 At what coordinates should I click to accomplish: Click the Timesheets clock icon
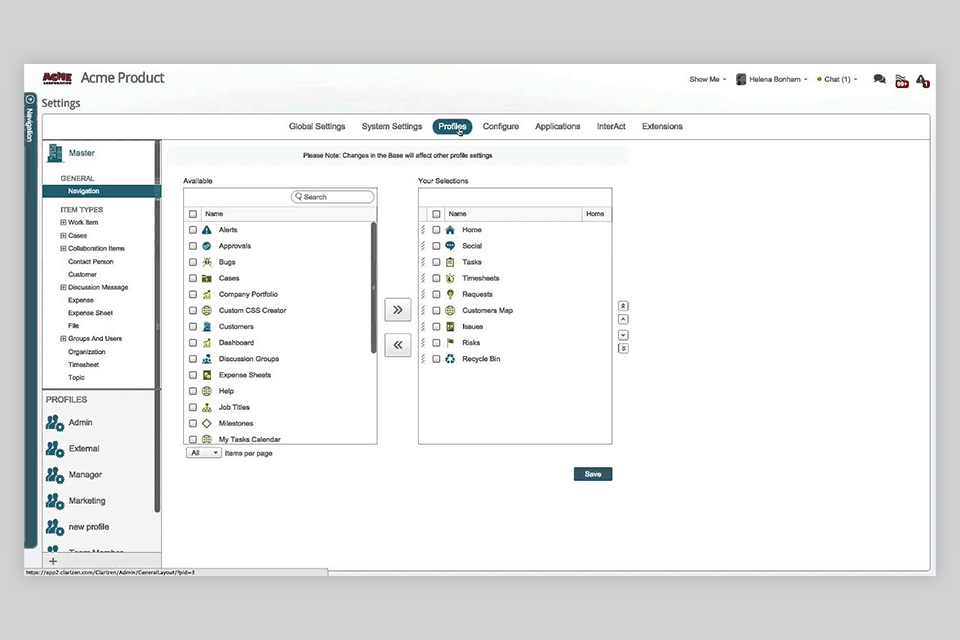coord(450,278)
